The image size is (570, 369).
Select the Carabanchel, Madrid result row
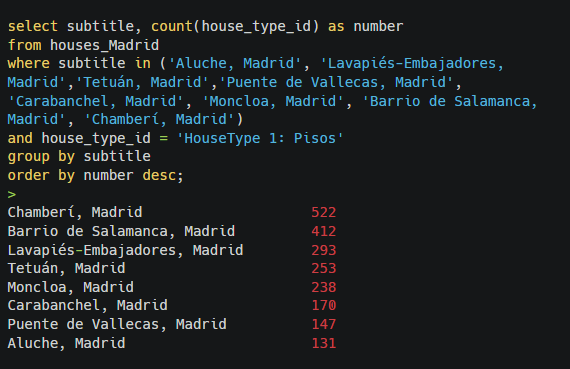click(x=172, y=305)
